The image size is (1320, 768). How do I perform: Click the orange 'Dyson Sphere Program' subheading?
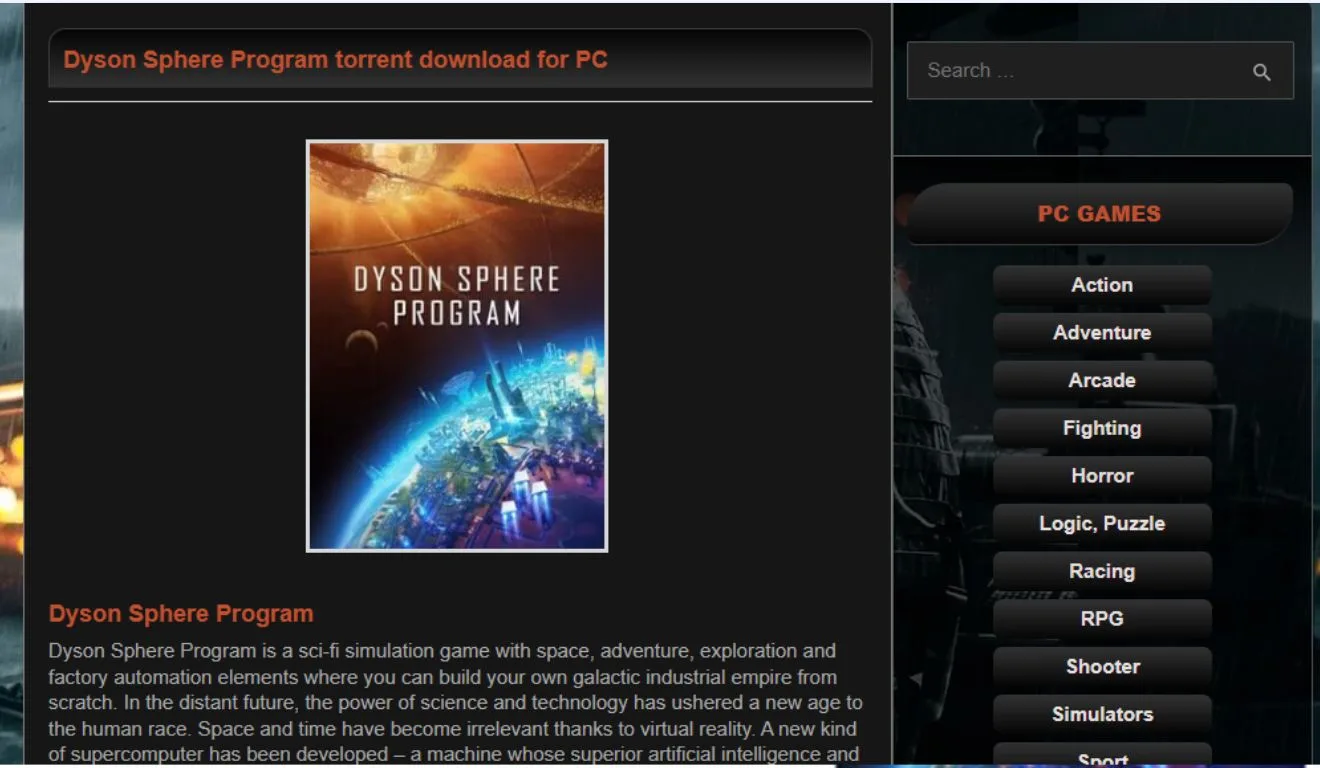coord(181,614)
